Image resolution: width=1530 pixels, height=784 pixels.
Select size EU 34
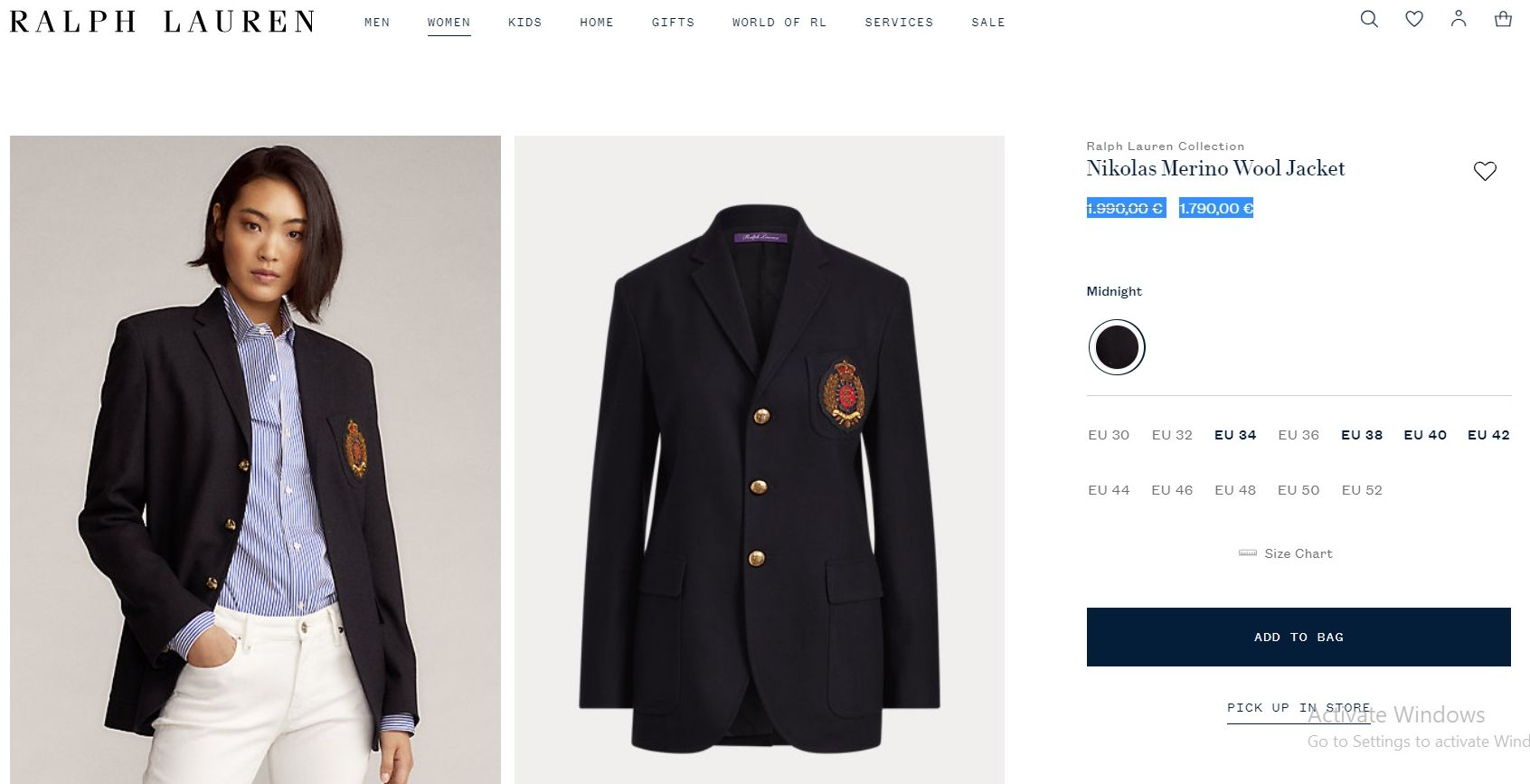pyautogui.click(x=1235, y=435)
